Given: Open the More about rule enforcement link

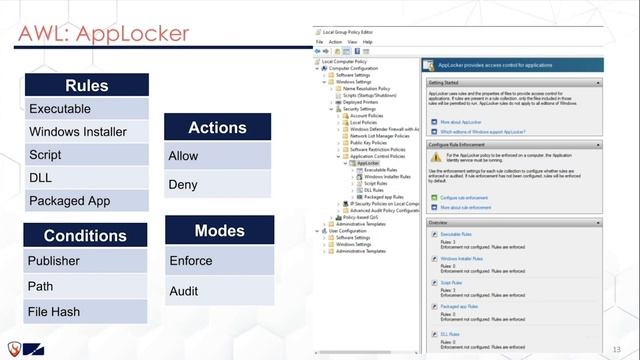Looking at the screenshot, I should coord(466,207).
